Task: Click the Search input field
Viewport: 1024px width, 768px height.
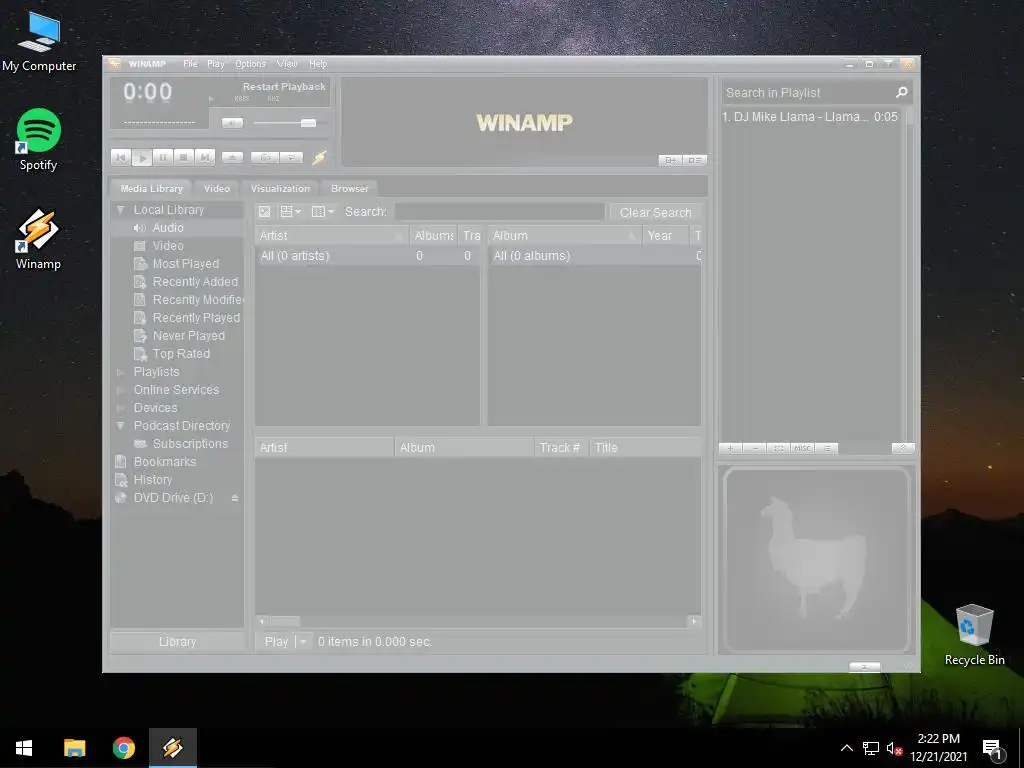Action: tap(500, 212)
